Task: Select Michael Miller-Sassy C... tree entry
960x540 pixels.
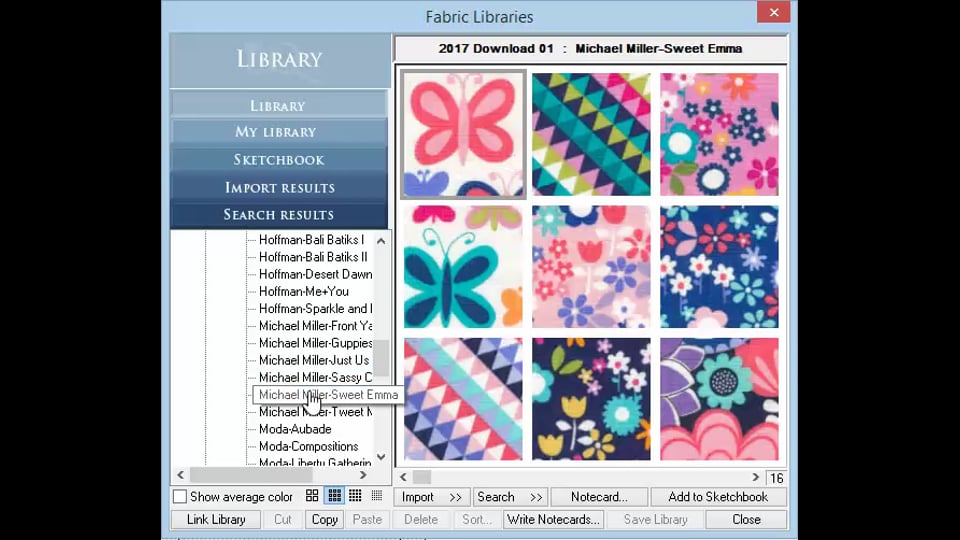Action: point(315,377)
